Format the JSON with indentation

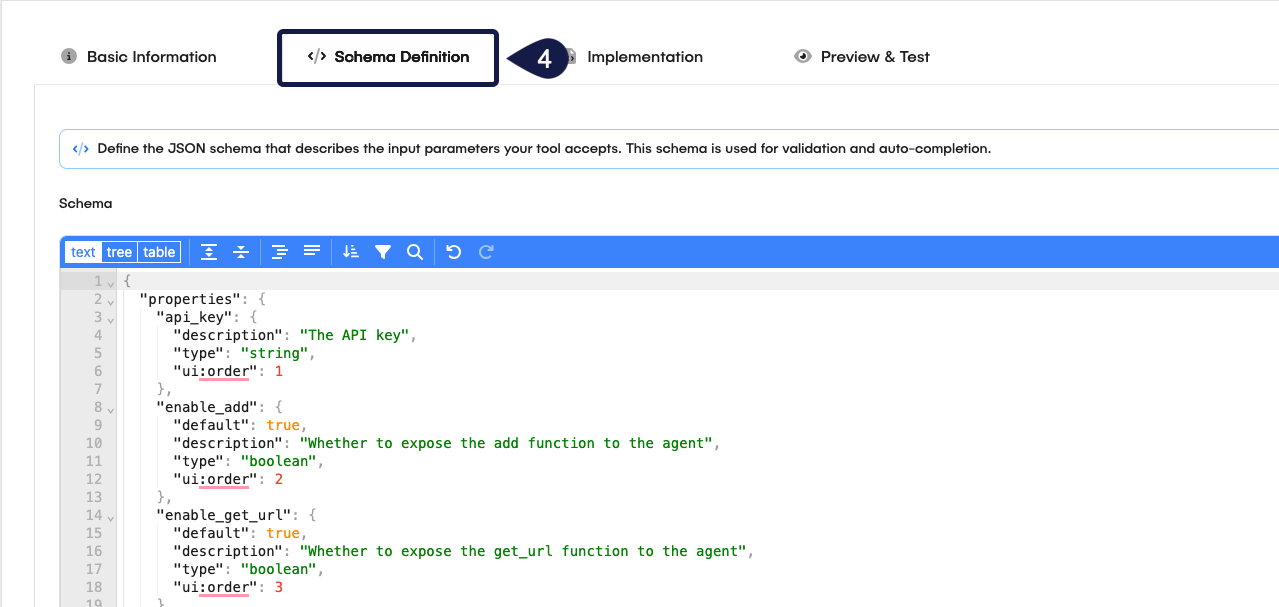pyautogui.click(x=279, y=251)
